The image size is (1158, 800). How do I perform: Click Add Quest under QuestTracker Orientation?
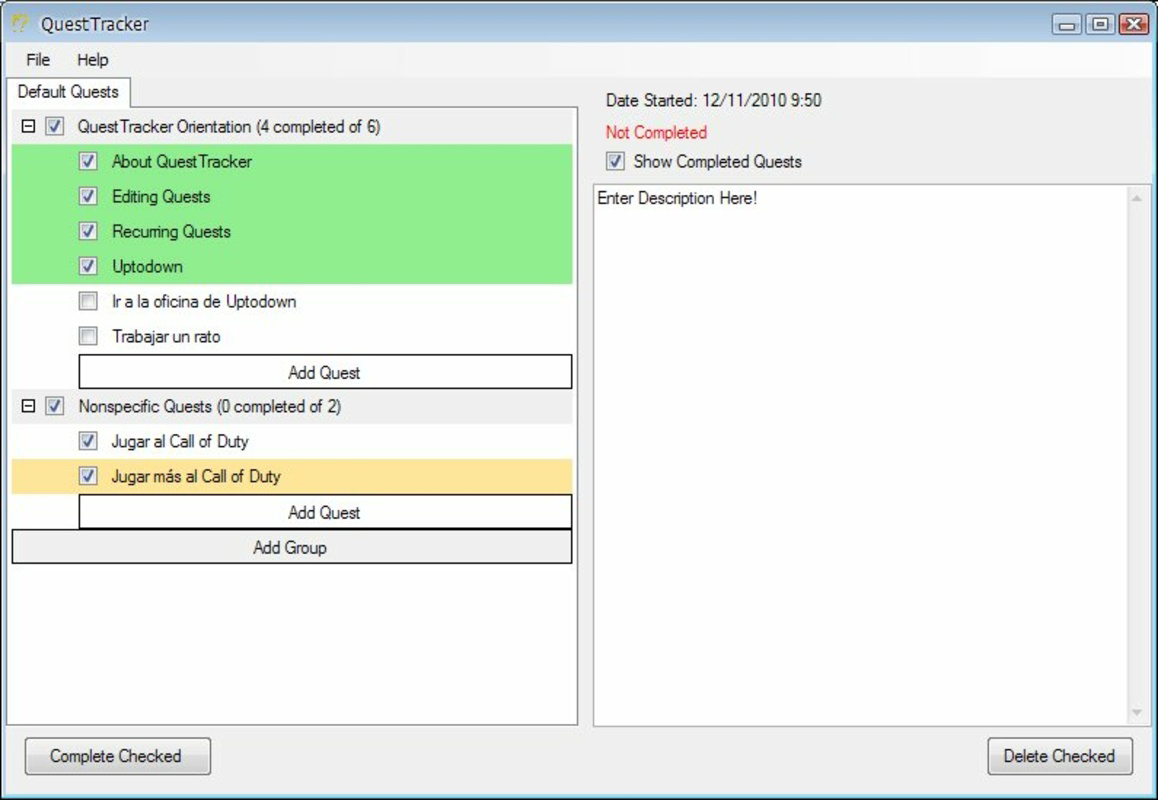pos(325,372)
